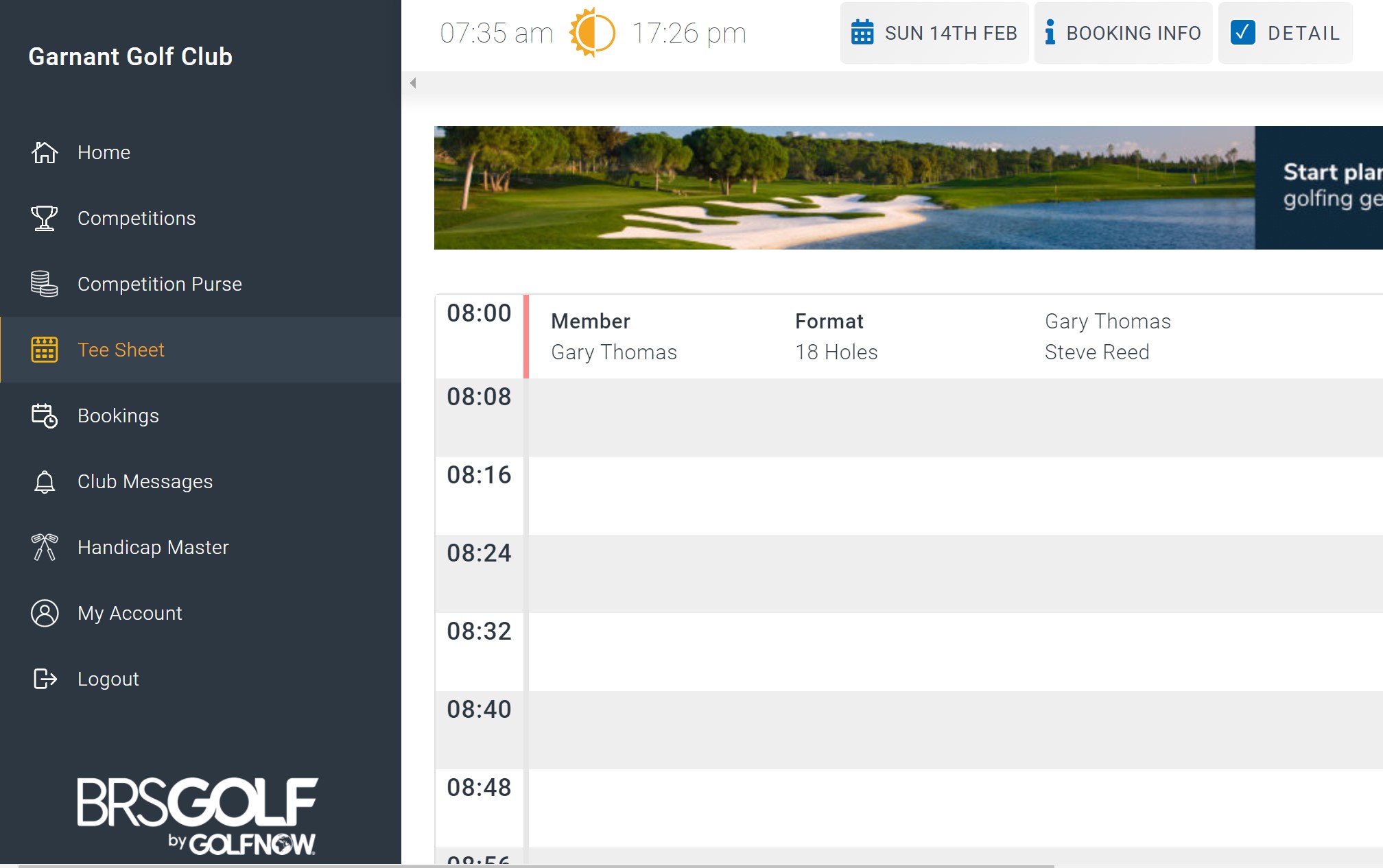The image size is (1383, 868).
Task: Click Gary Thomas under the Member heading
Action: click(614, 352)
